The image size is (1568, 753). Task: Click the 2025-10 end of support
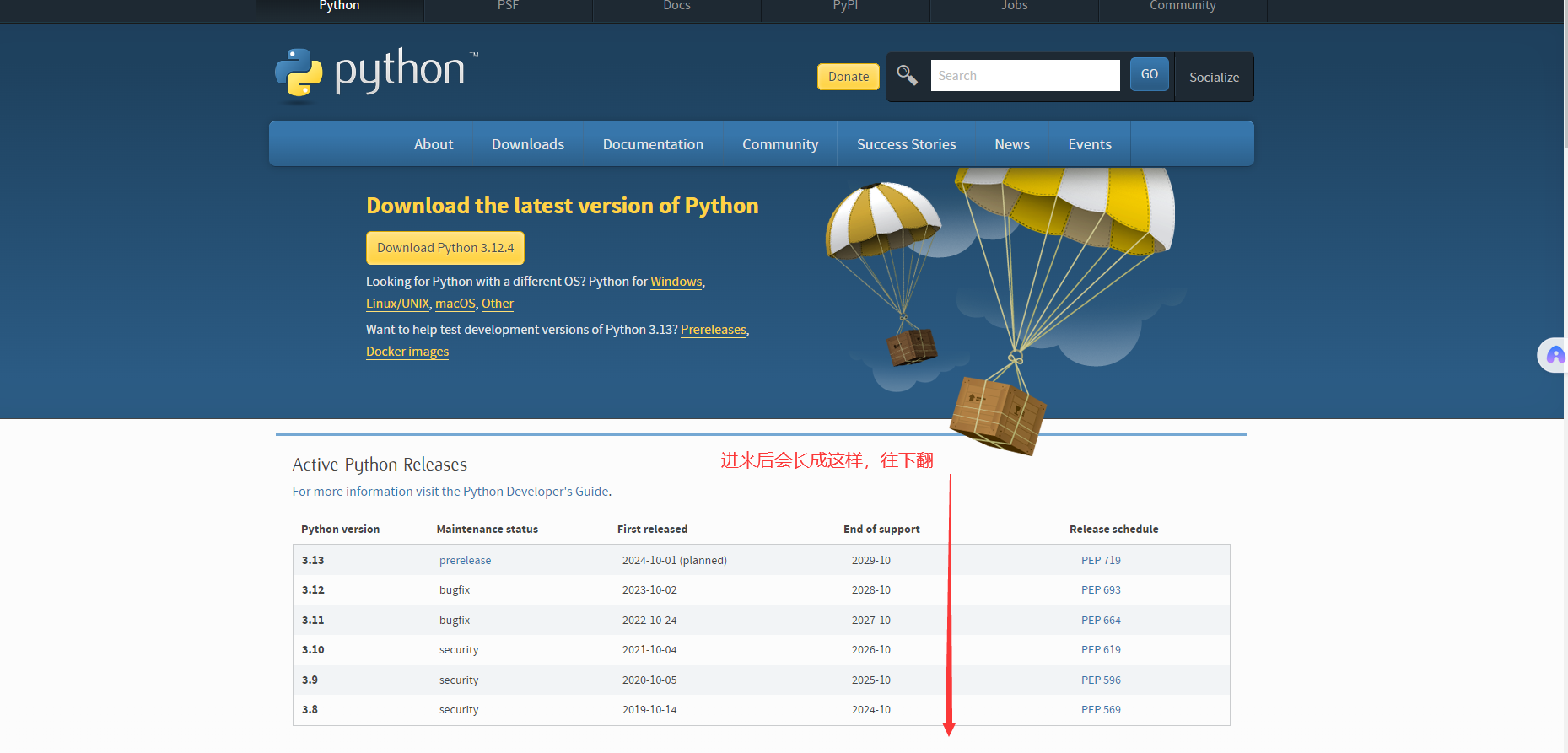coord(871,680)
